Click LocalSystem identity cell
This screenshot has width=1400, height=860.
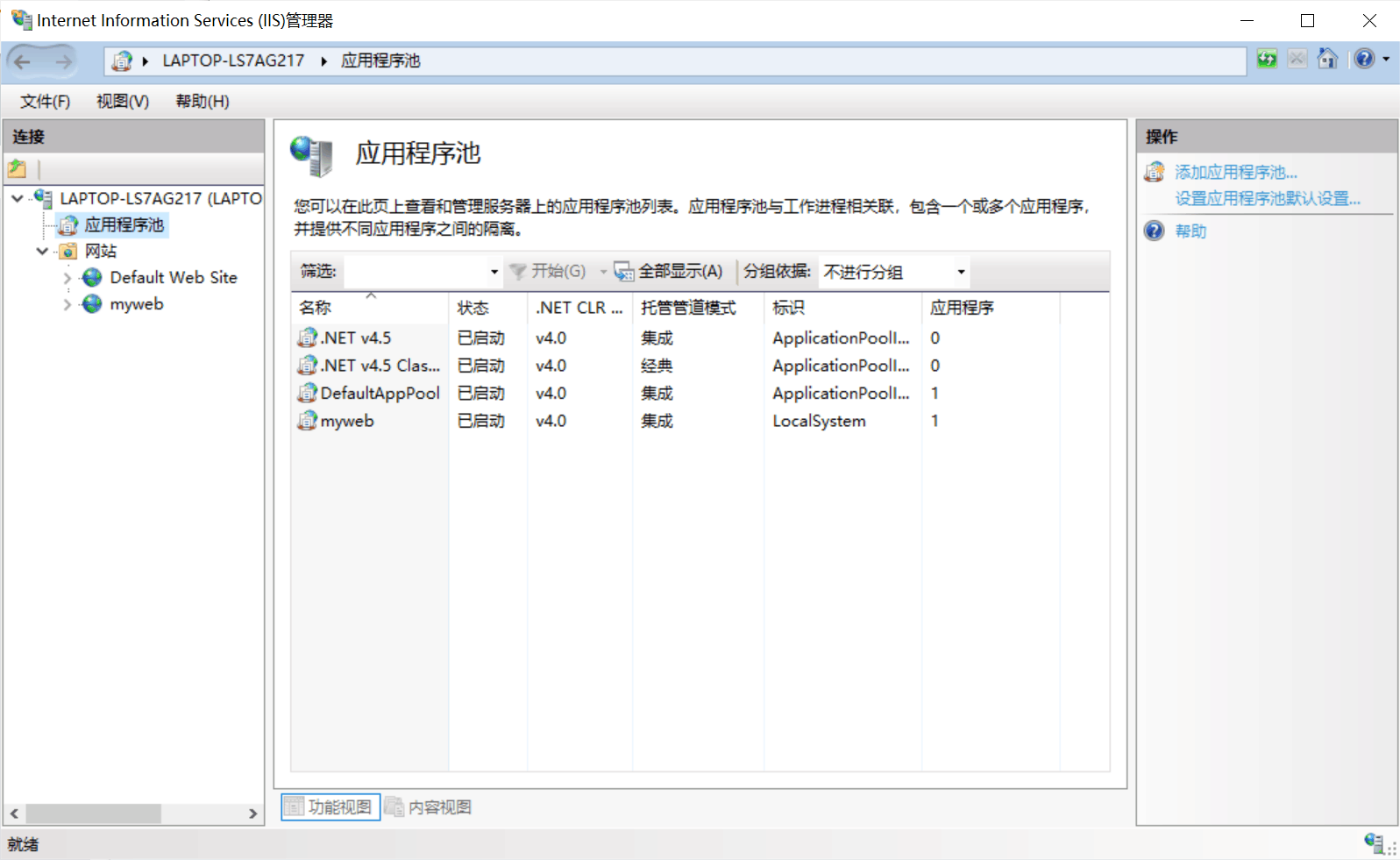(x=819, y=421)
